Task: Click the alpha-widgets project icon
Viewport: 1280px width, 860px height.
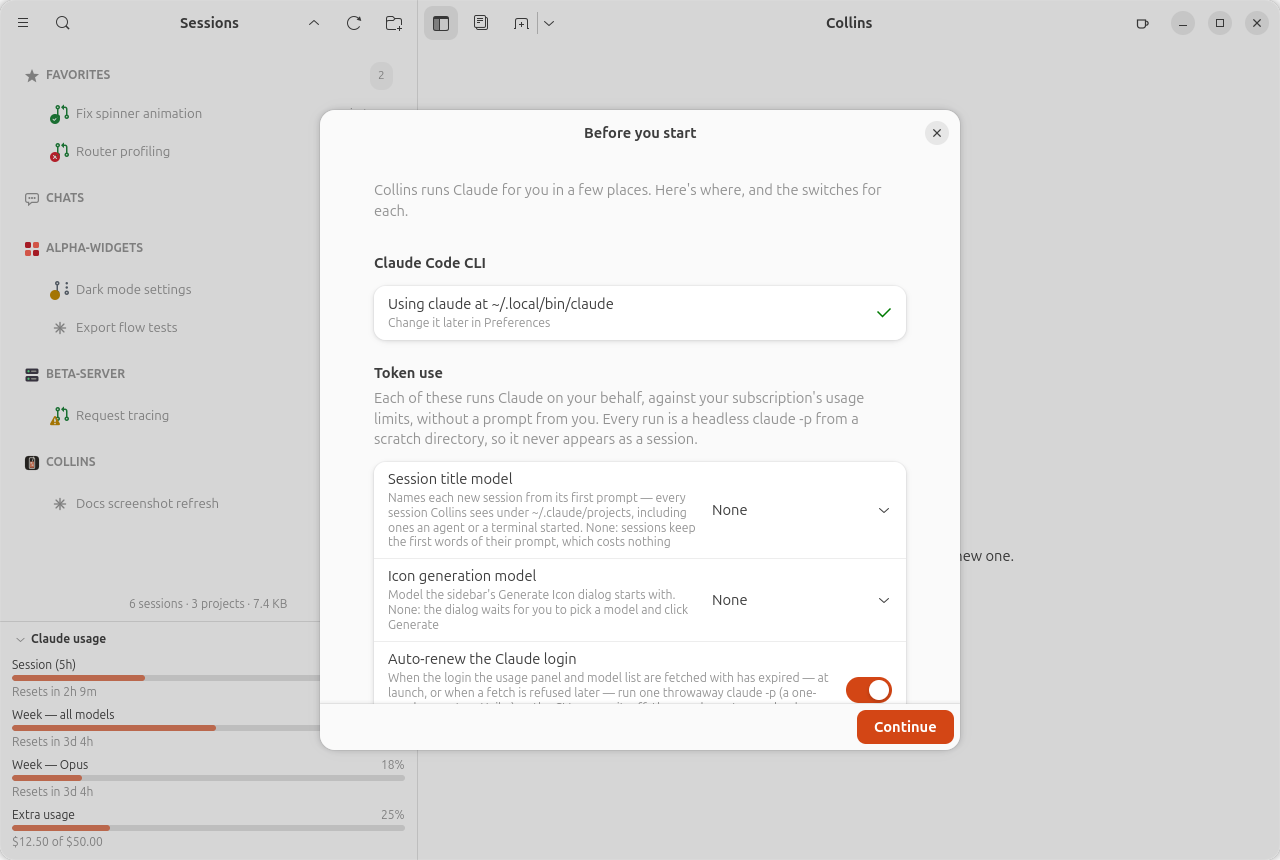Action: (x=32, y=248)
